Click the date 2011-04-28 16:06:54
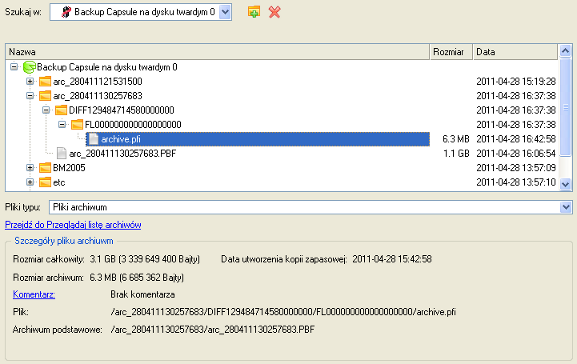Image resolution: width=577 pixels, height=364 pixels. [x=516, y=153]
